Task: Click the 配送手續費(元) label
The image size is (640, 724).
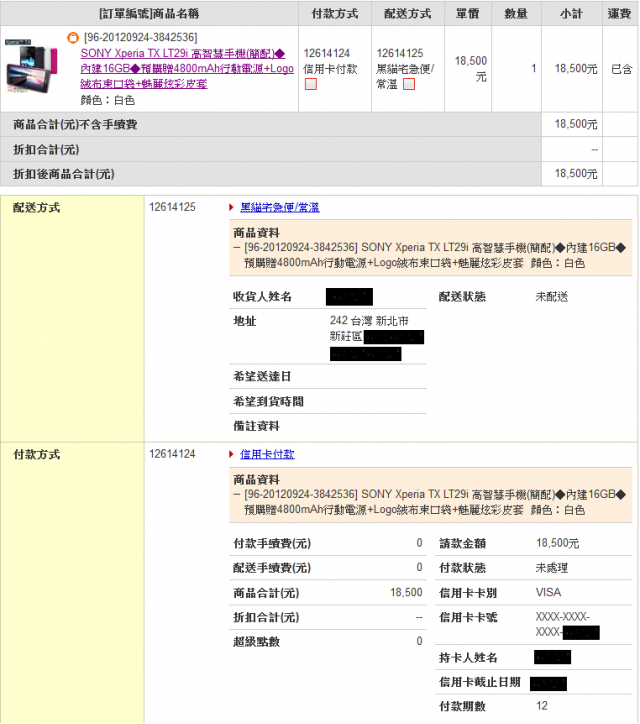Action: [x=272, y=568]
